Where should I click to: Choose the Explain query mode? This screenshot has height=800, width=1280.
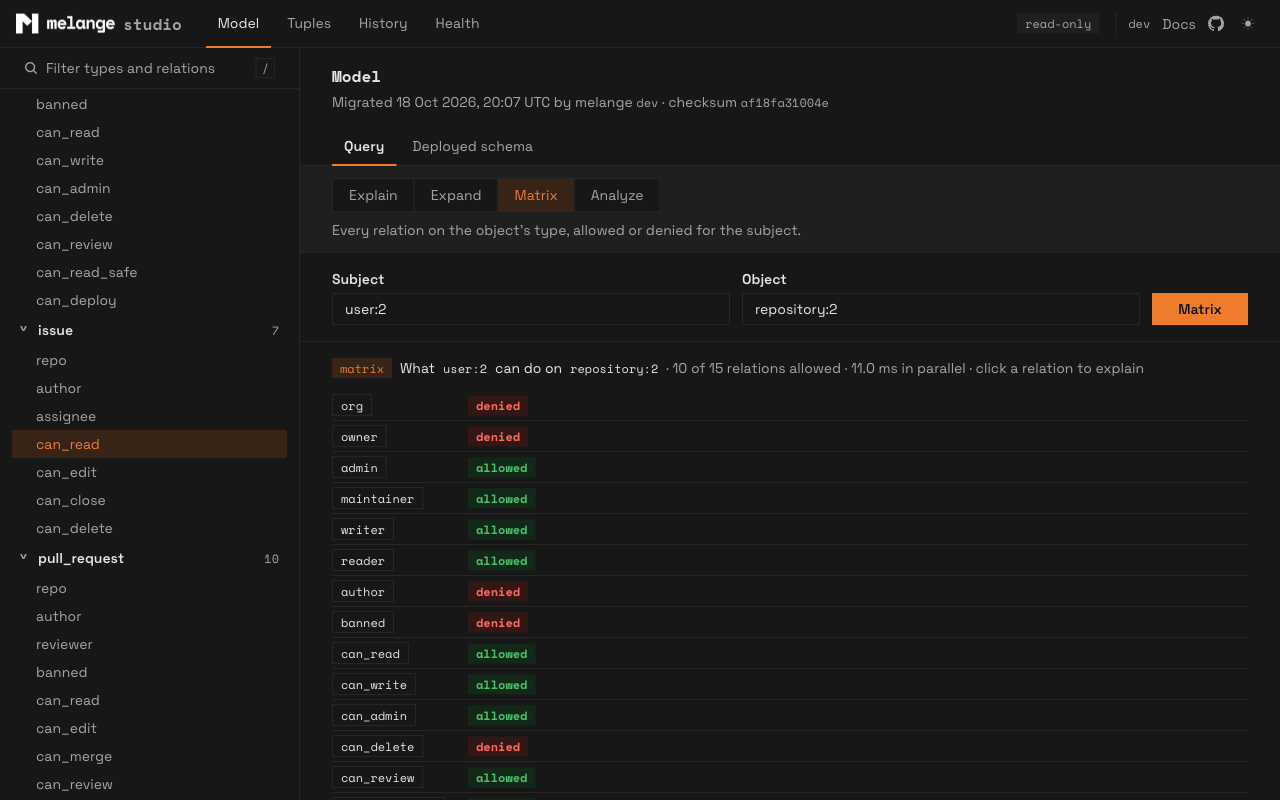(373, 195)
